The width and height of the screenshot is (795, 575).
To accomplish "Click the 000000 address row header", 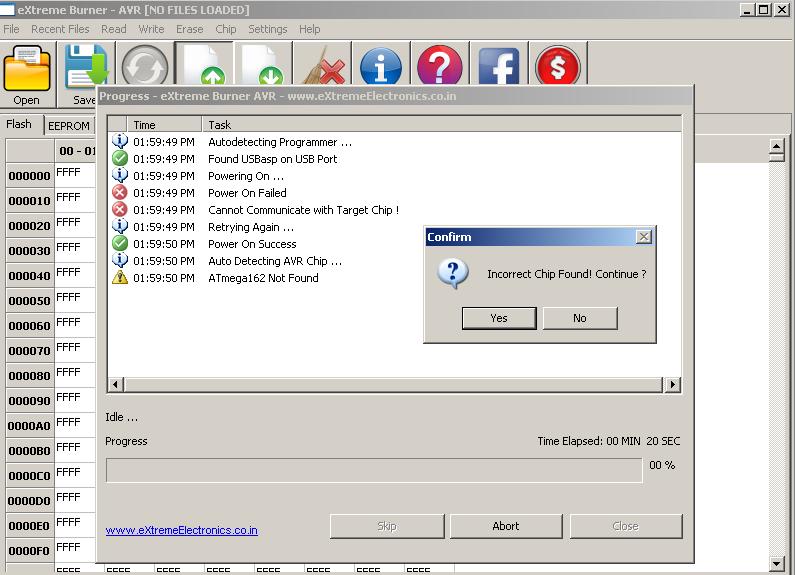I will click(x=29, y=176).
